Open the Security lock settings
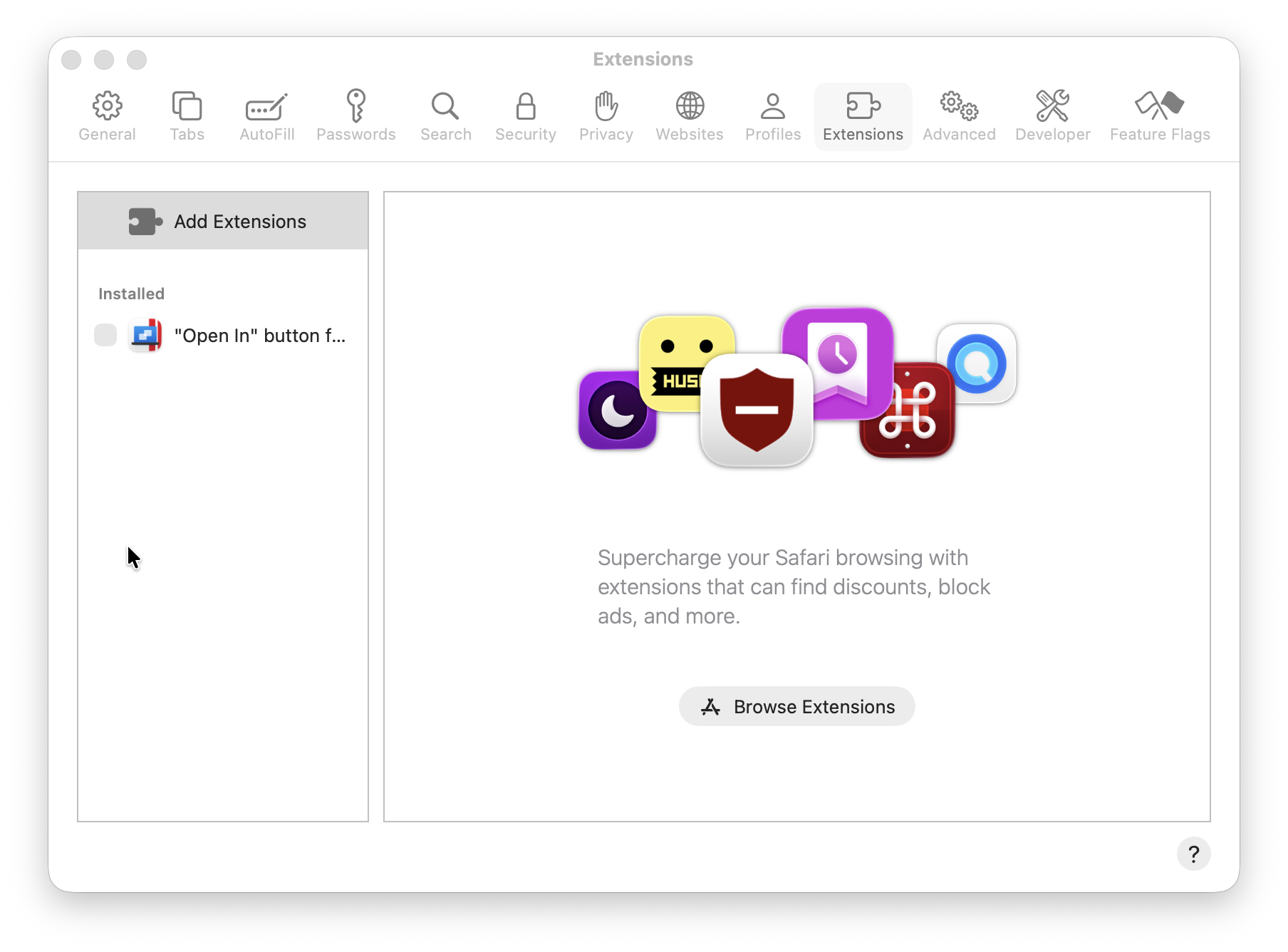 [525, 115]
